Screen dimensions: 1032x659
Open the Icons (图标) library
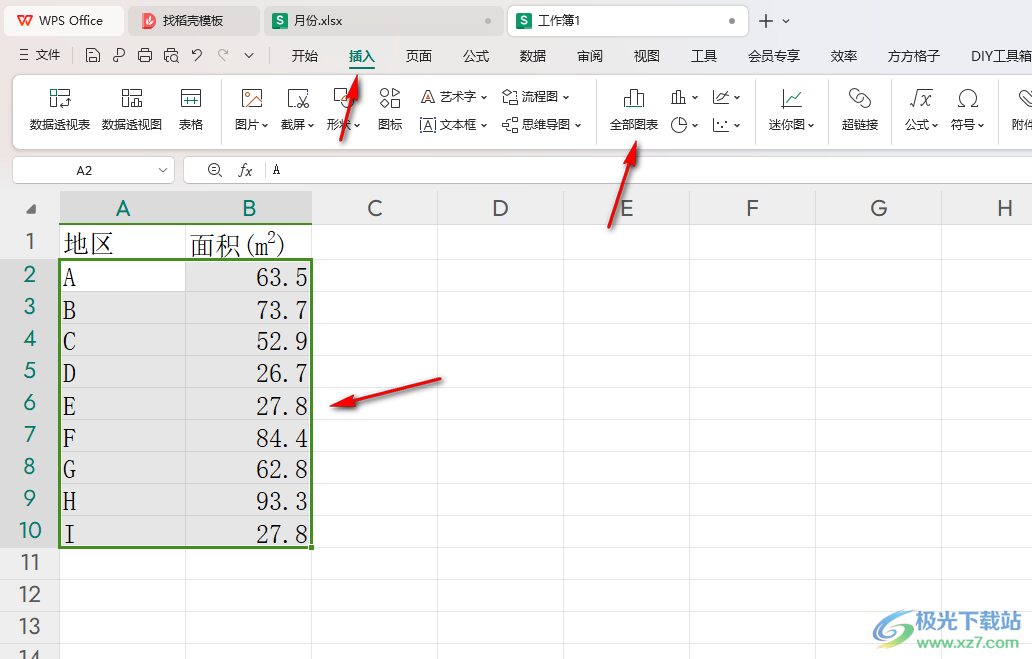(x=390, y=109)
